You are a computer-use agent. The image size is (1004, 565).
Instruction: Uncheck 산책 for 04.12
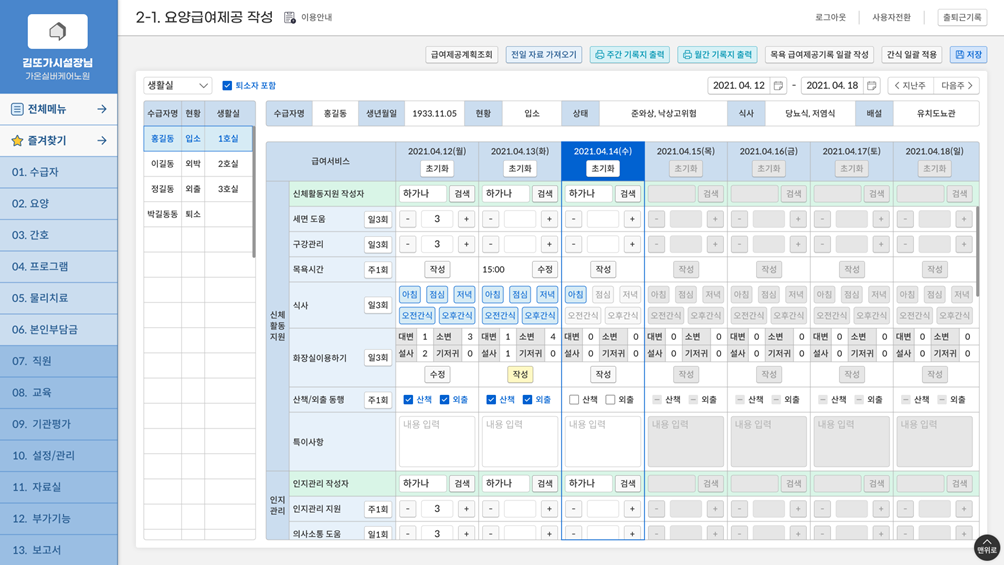(408, 400)
